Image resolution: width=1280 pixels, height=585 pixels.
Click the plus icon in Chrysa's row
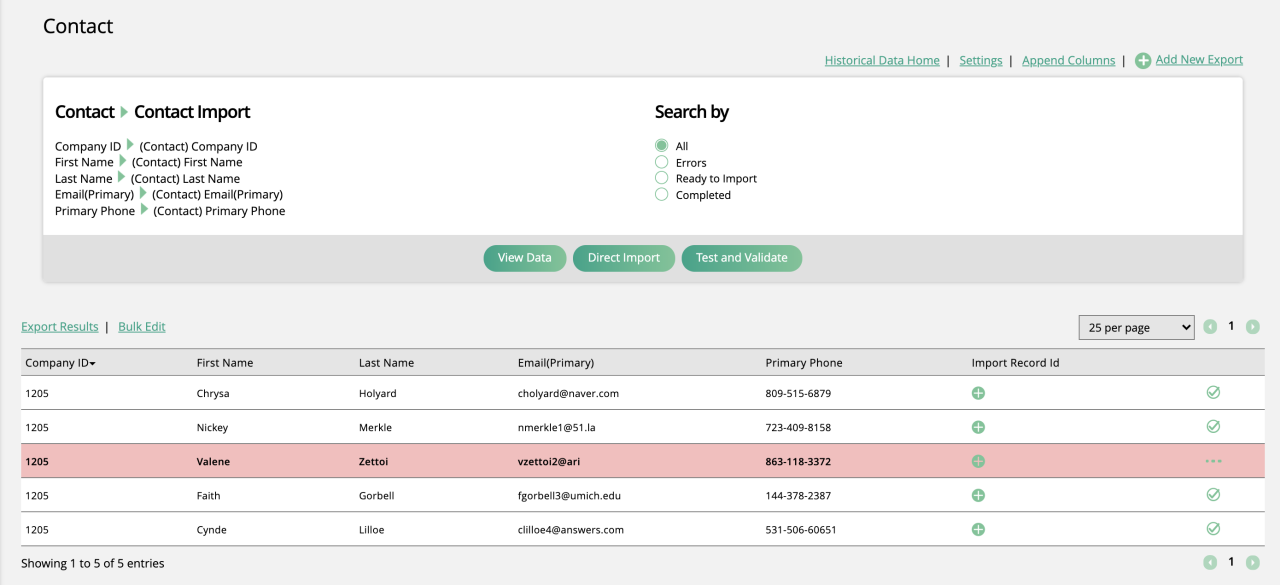coord(978,393)
